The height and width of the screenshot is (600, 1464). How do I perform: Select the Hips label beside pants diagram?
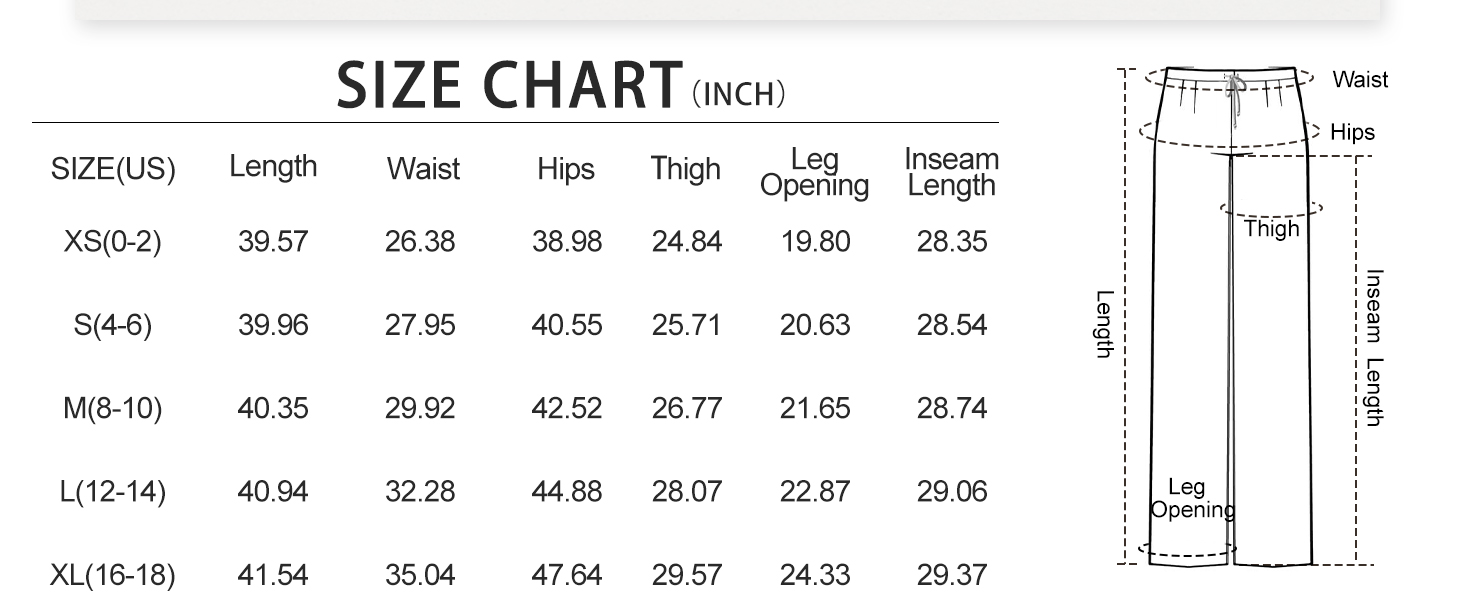pos(1352,133)
